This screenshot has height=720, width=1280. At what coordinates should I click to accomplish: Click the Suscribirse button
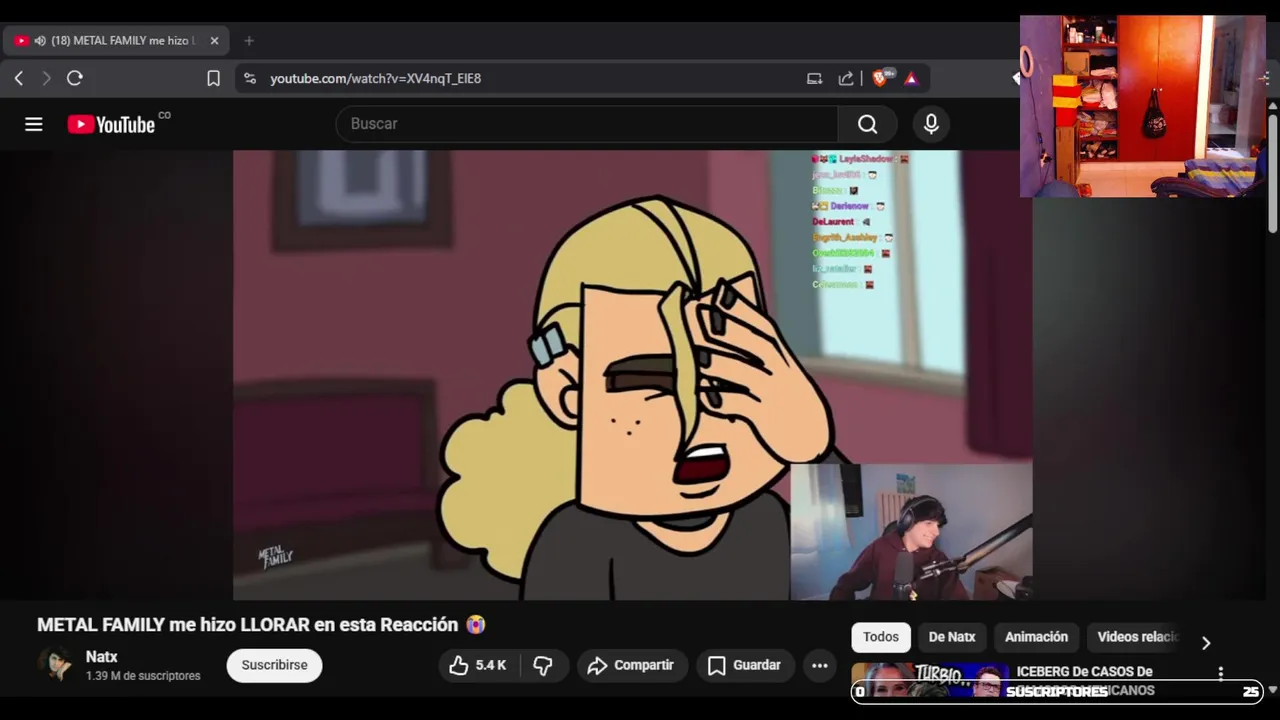tap(274, 665)
